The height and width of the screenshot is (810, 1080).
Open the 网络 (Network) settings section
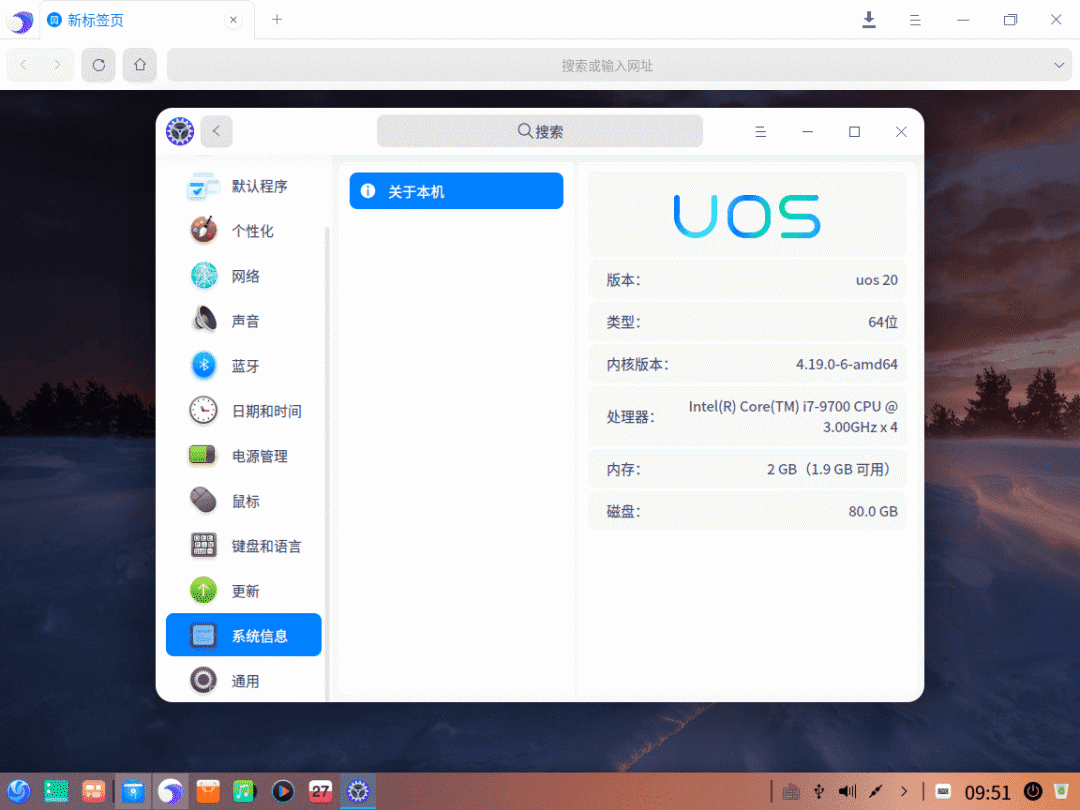(245, 275)
